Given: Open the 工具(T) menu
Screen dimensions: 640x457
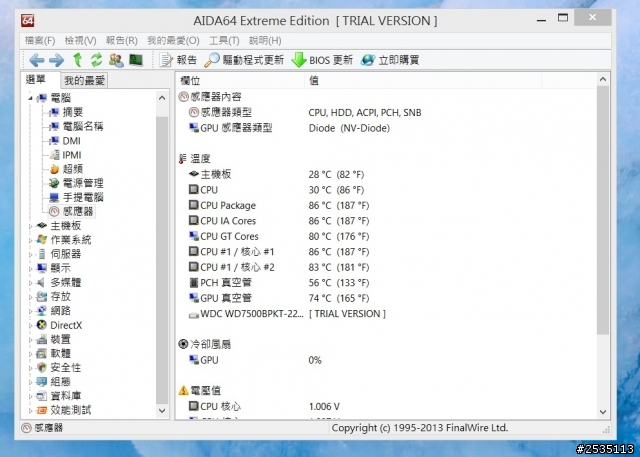Looking at the screenshot, I should pos(224,40).
